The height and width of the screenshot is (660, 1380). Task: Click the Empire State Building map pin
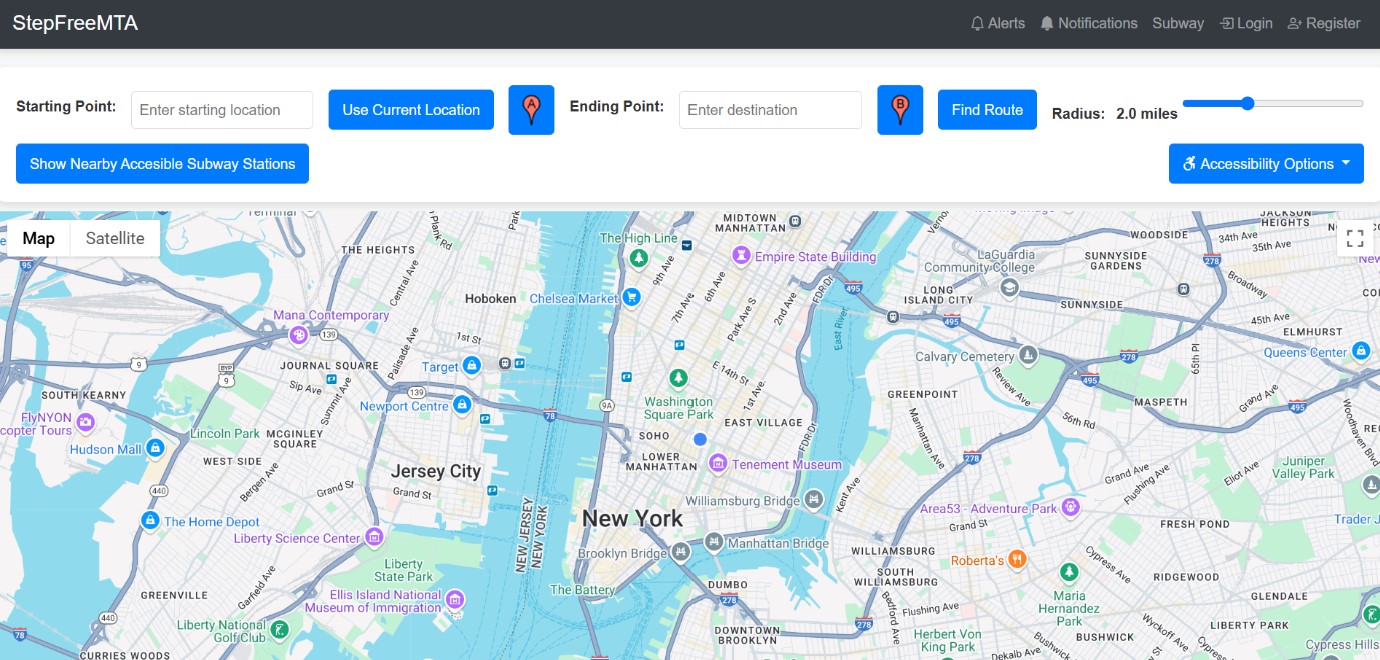[x=741, y=256]
